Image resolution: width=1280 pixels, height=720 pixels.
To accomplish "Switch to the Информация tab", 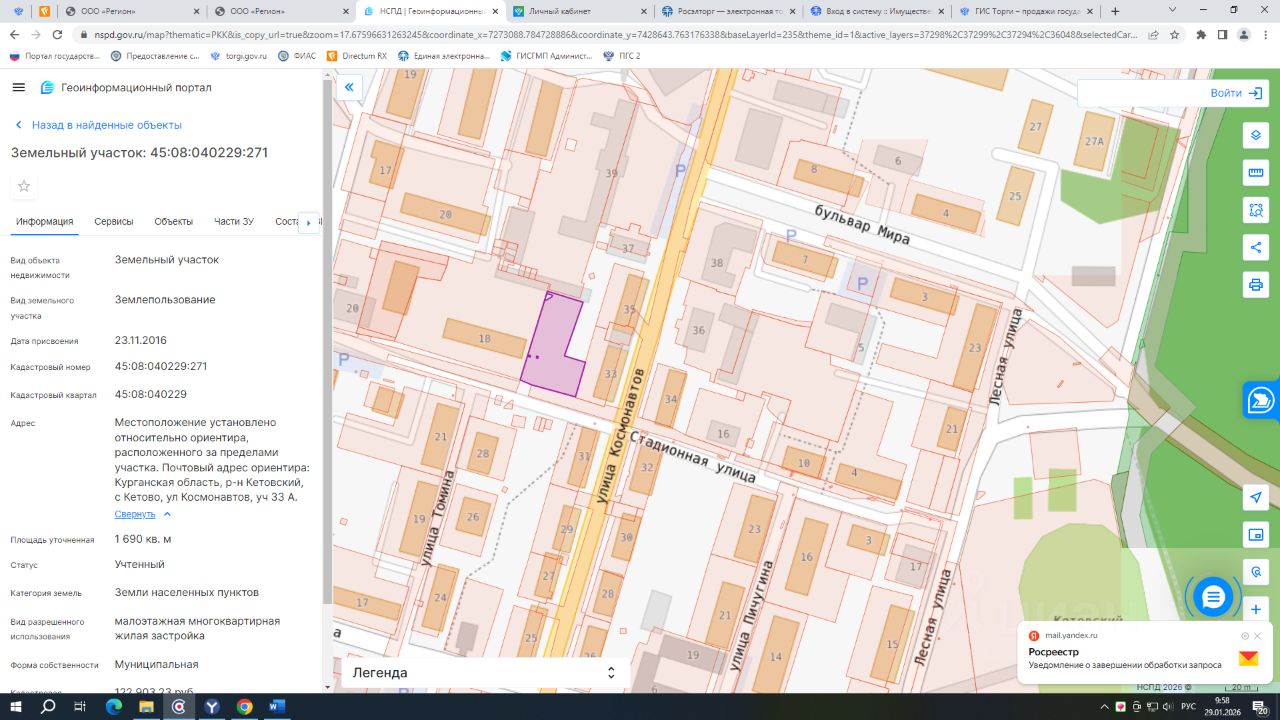I will (45, 222).
